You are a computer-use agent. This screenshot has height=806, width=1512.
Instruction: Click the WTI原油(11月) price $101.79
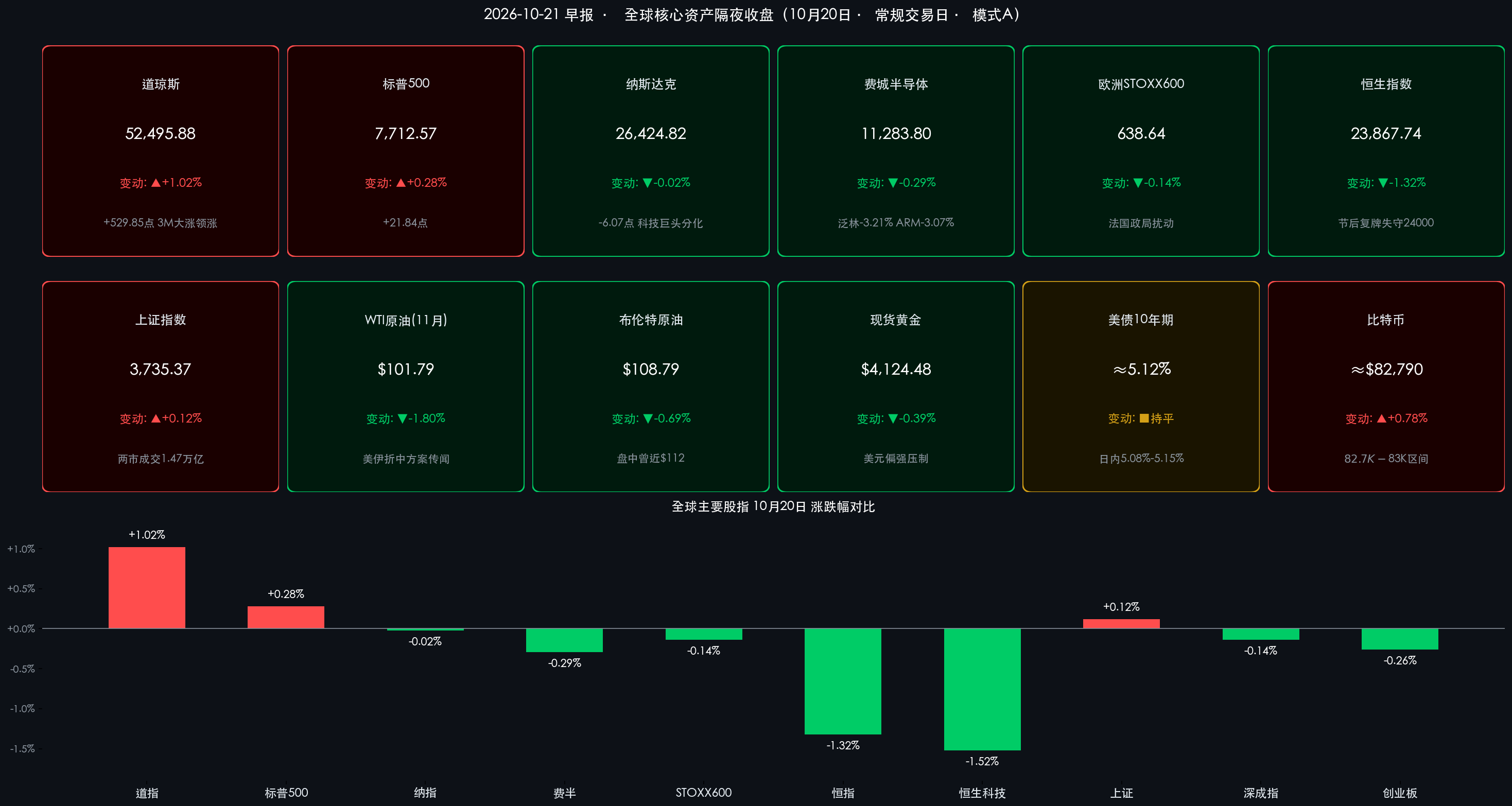[406, 369]
